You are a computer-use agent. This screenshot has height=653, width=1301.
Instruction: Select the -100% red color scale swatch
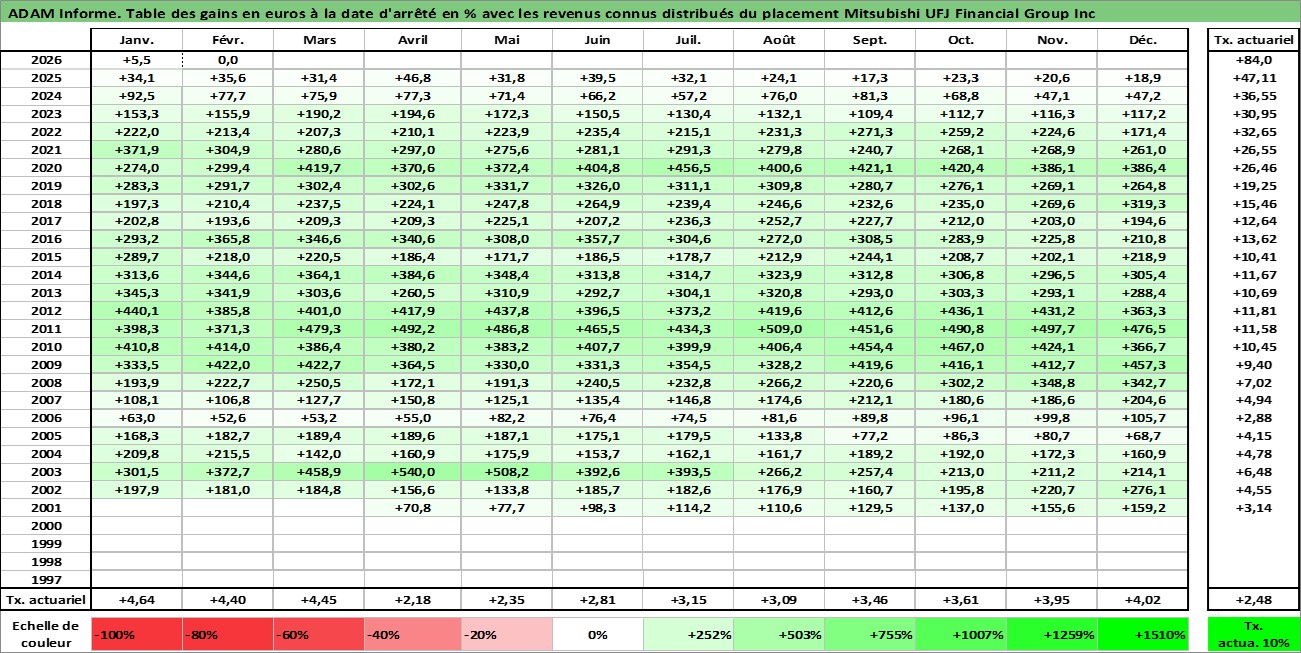point(136,634)
